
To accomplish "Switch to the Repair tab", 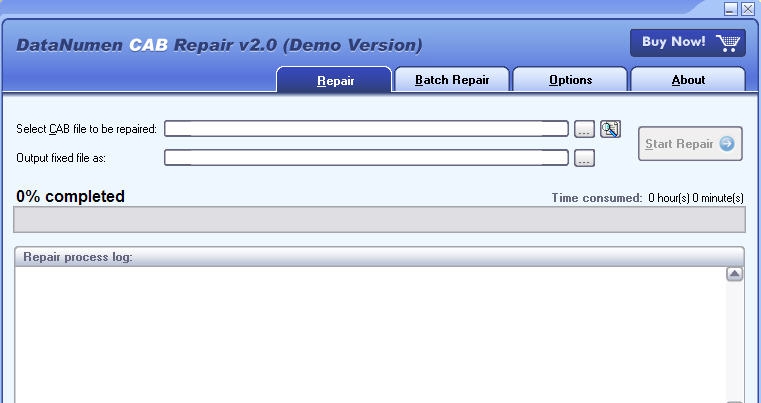I will coord(334,80).
